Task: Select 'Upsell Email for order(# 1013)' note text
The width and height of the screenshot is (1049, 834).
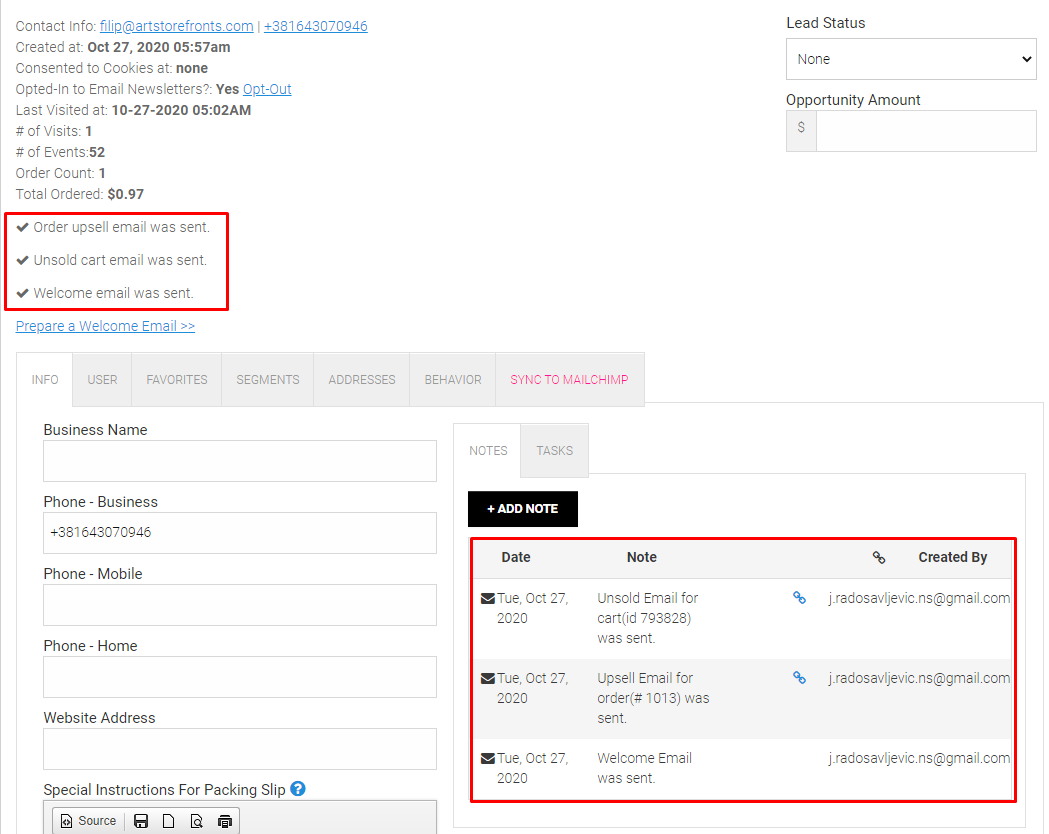Action: click(x=654, y=698)
